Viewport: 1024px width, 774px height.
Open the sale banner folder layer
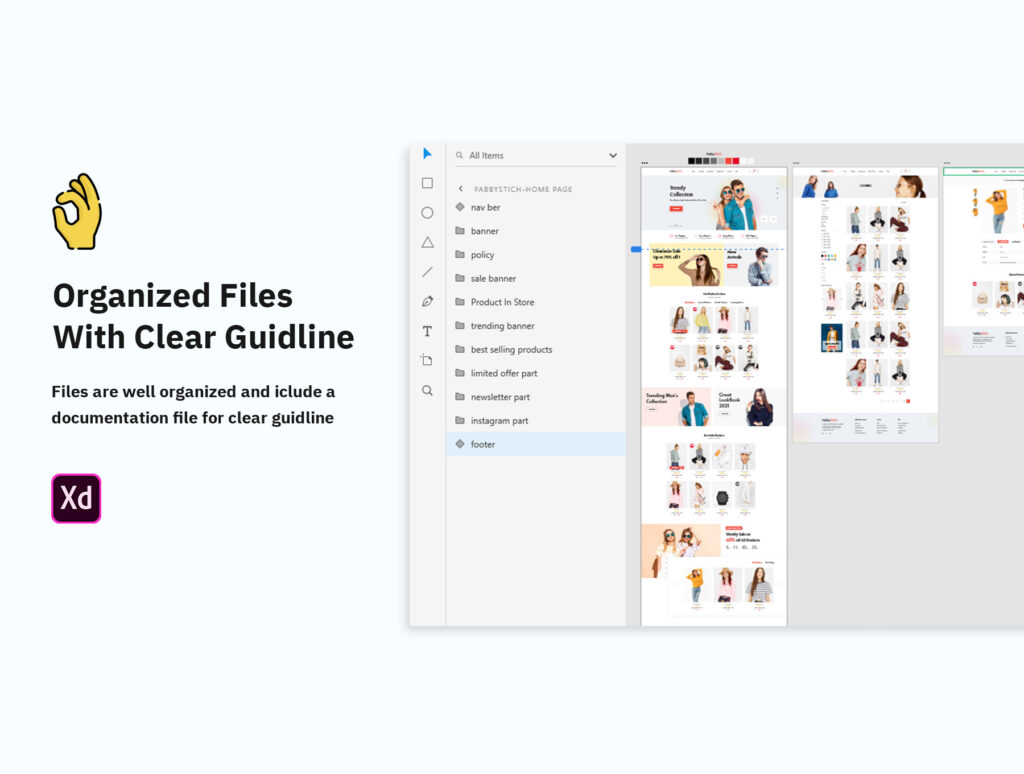[493, 278]
